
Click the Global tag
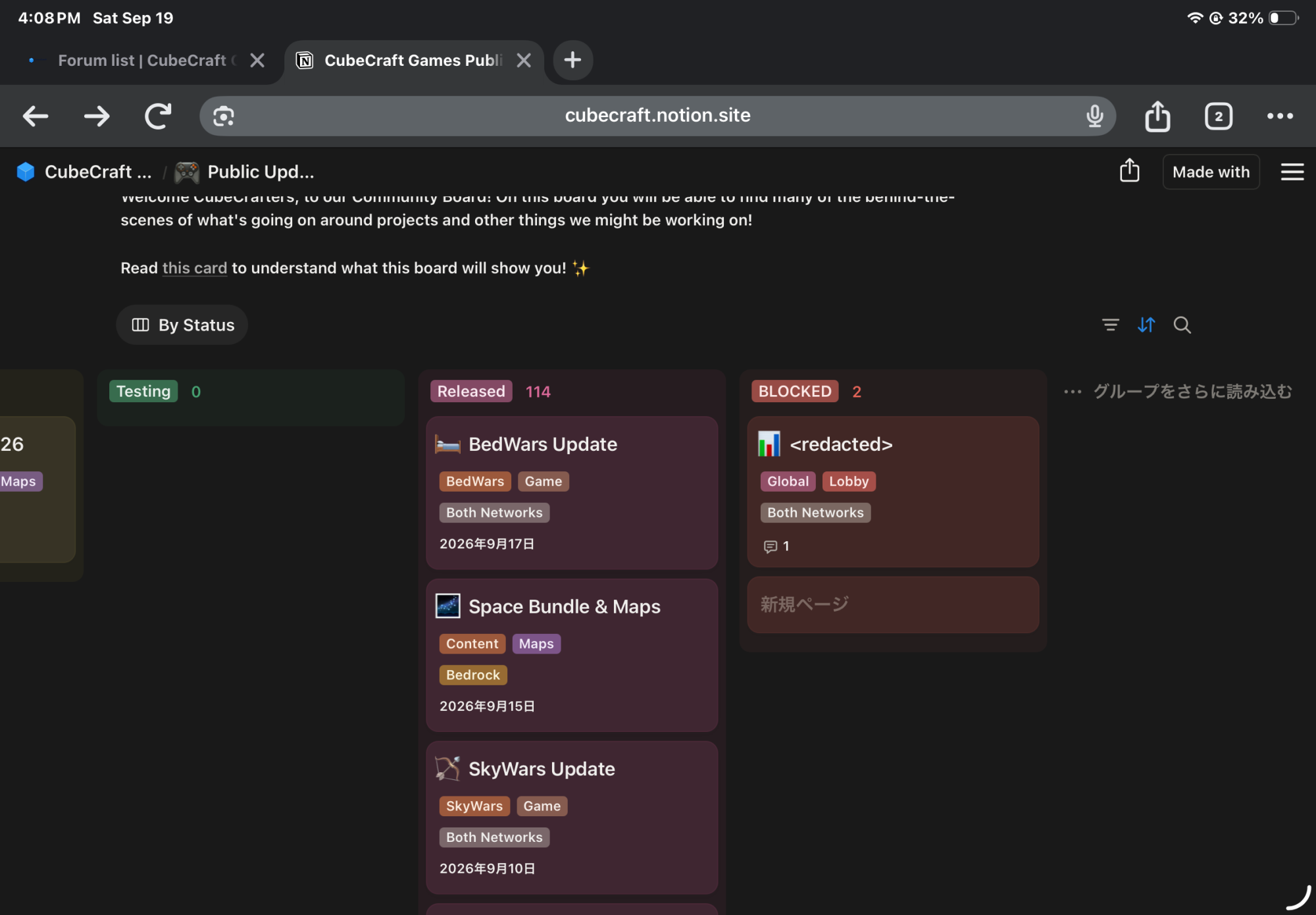(x=788, y=481)
